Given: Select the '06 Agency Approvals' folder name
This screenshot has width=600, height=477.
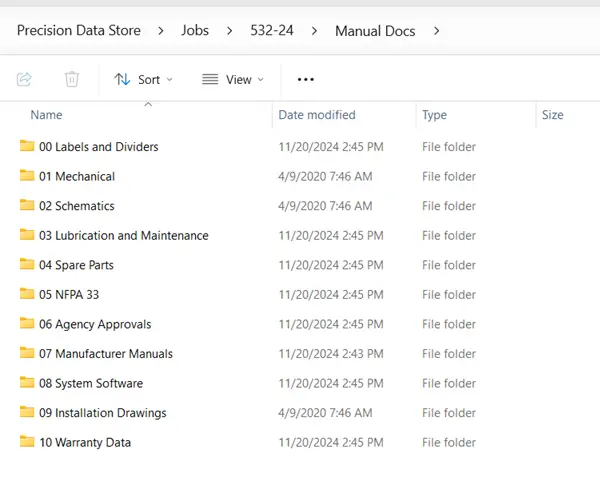Looking at the screenshot, I should pos(95,324).
